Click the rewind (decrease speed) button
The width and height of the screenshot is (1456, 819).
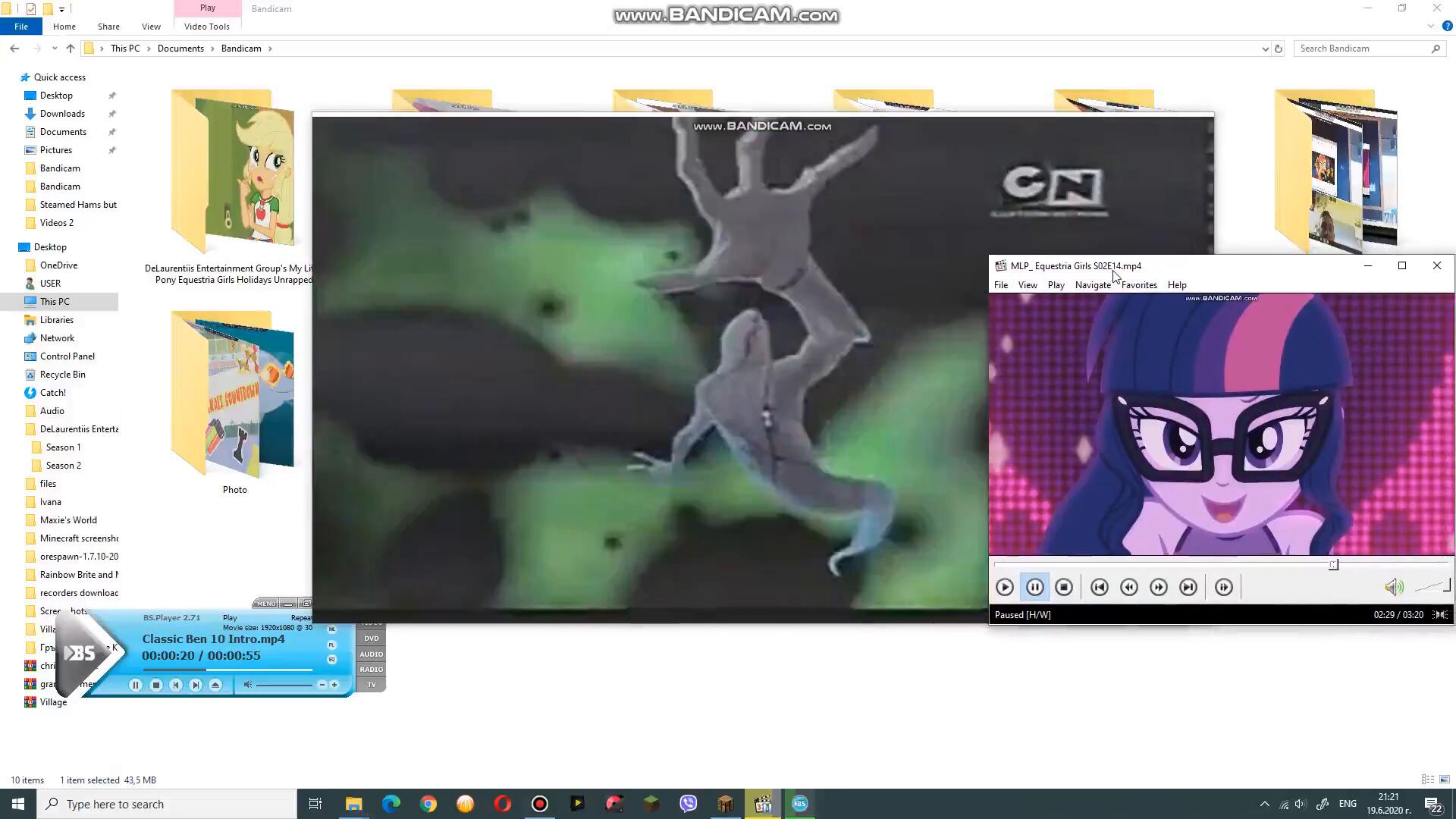click(1128, 587)
